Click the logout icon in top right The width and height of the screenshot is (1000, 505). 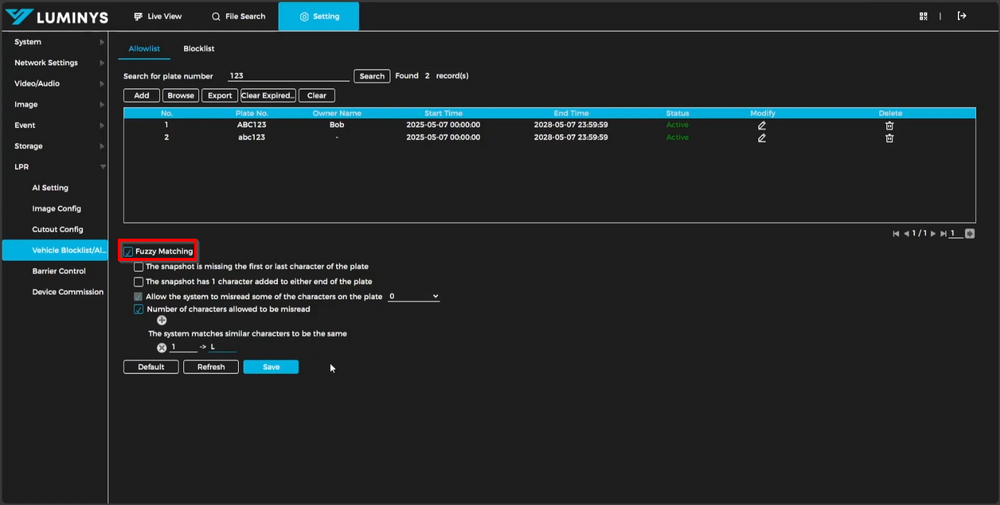tap(962, 16)
